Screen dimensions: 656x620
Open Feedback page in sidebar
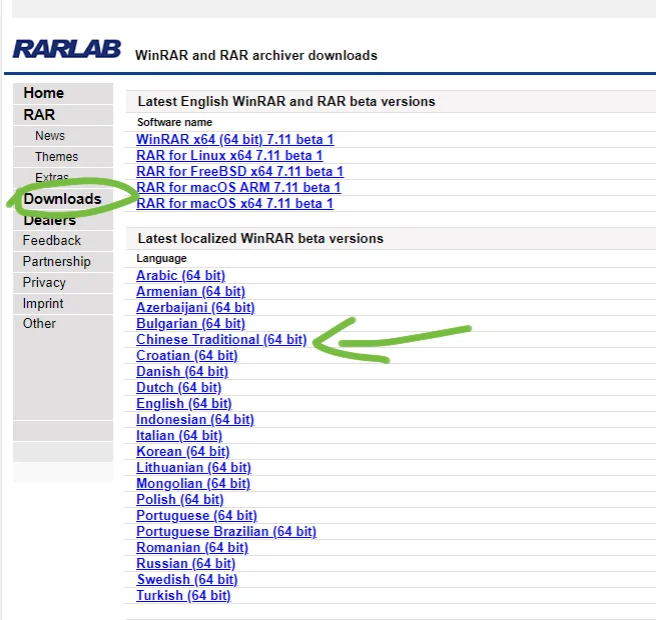pos(51,241)
